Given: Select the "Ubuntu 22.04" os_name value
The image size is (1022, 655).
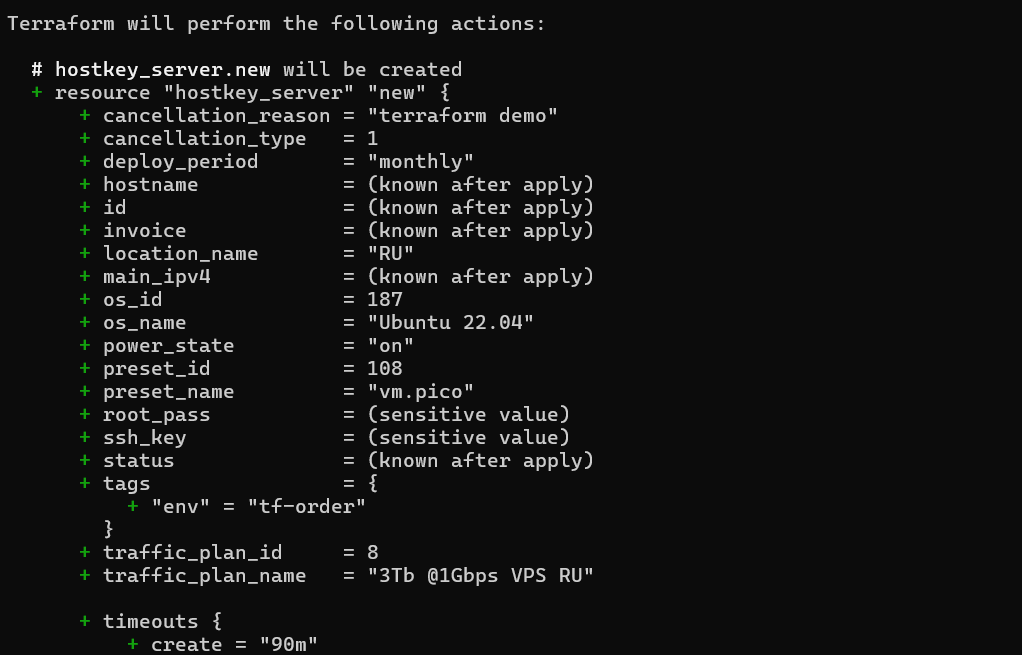Looking at the screenshot, I should (x=450, y=323).
